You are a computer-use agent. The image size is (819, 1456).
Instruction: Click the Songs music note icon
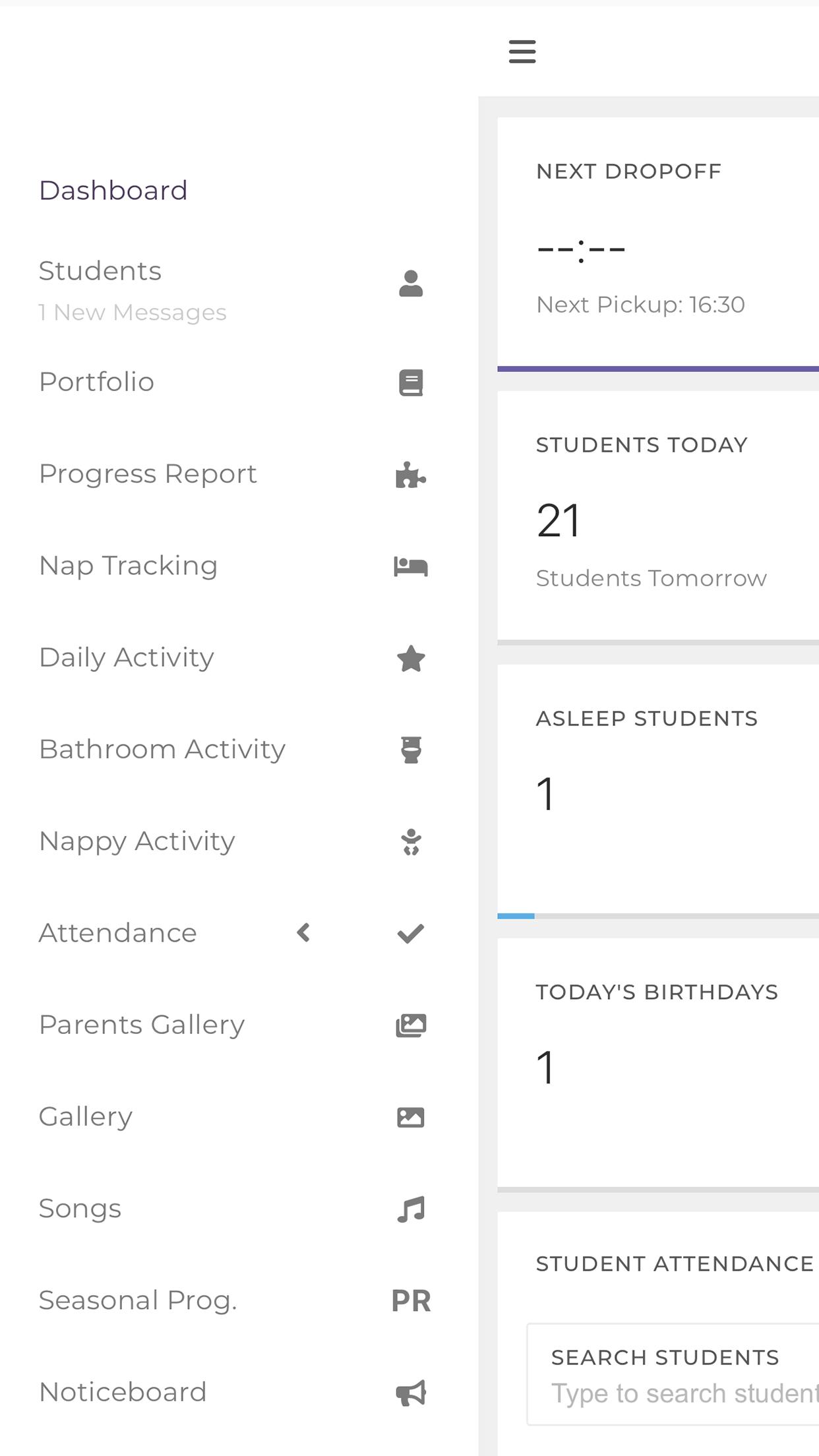click(411, 1209)
